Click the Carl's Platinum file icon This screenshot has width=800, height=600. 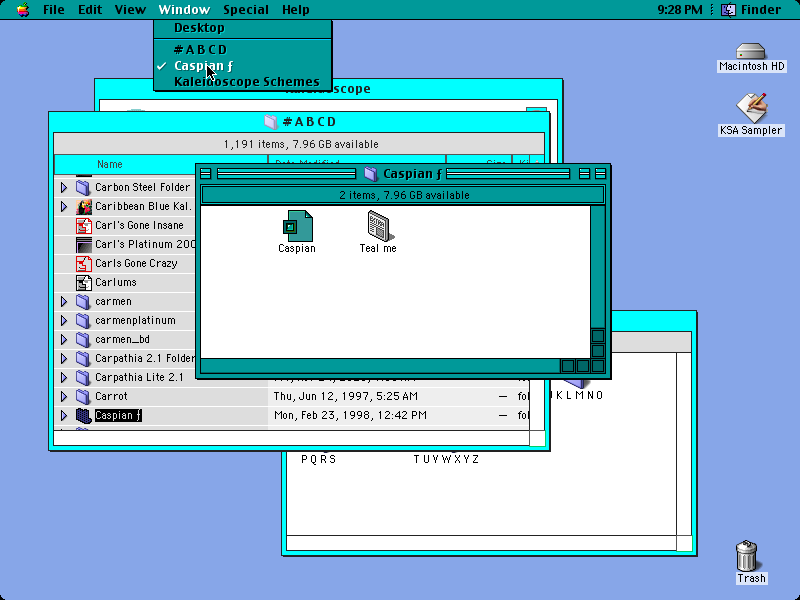83,244
